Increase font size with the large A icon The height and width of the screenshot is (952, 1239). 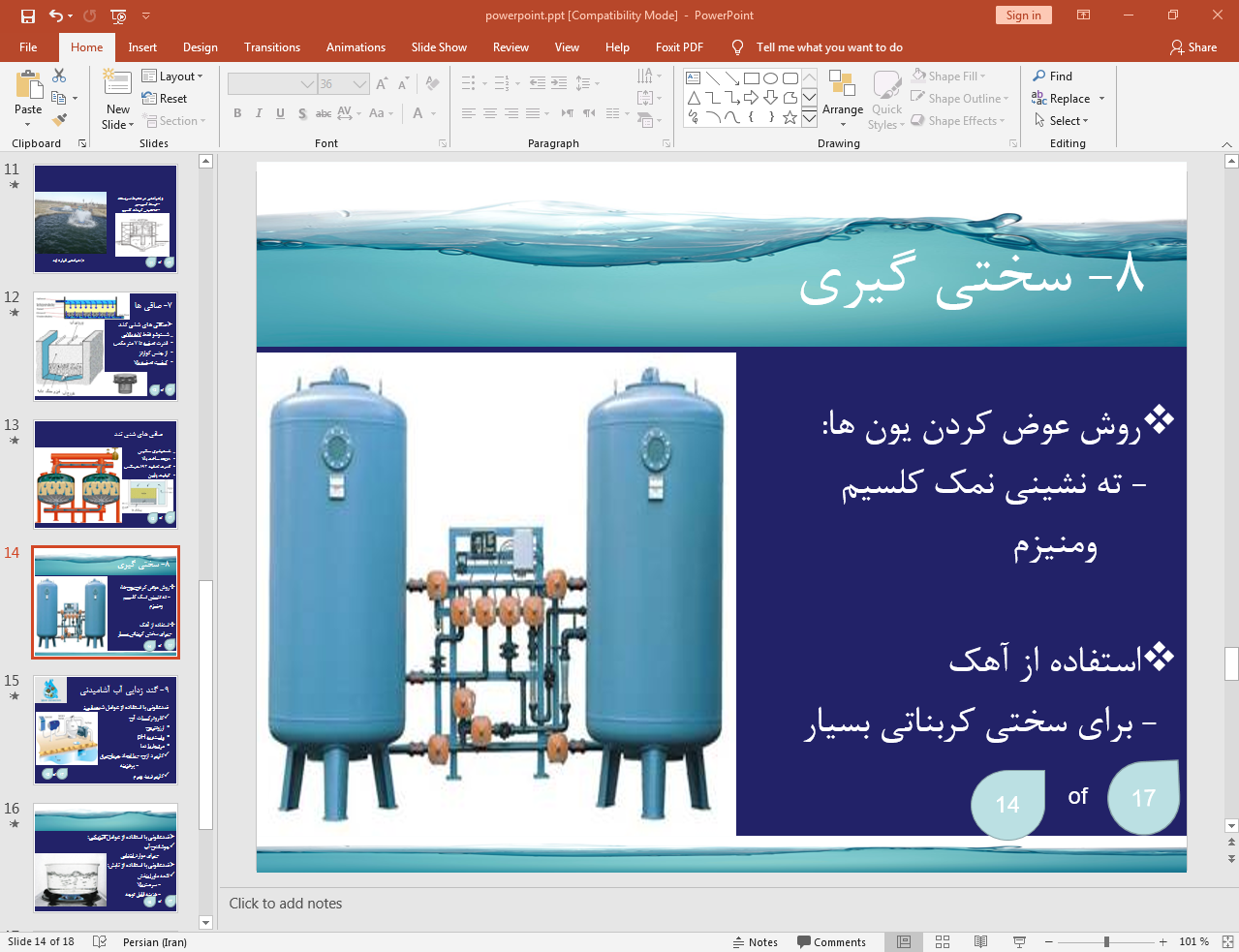[382, 84]
